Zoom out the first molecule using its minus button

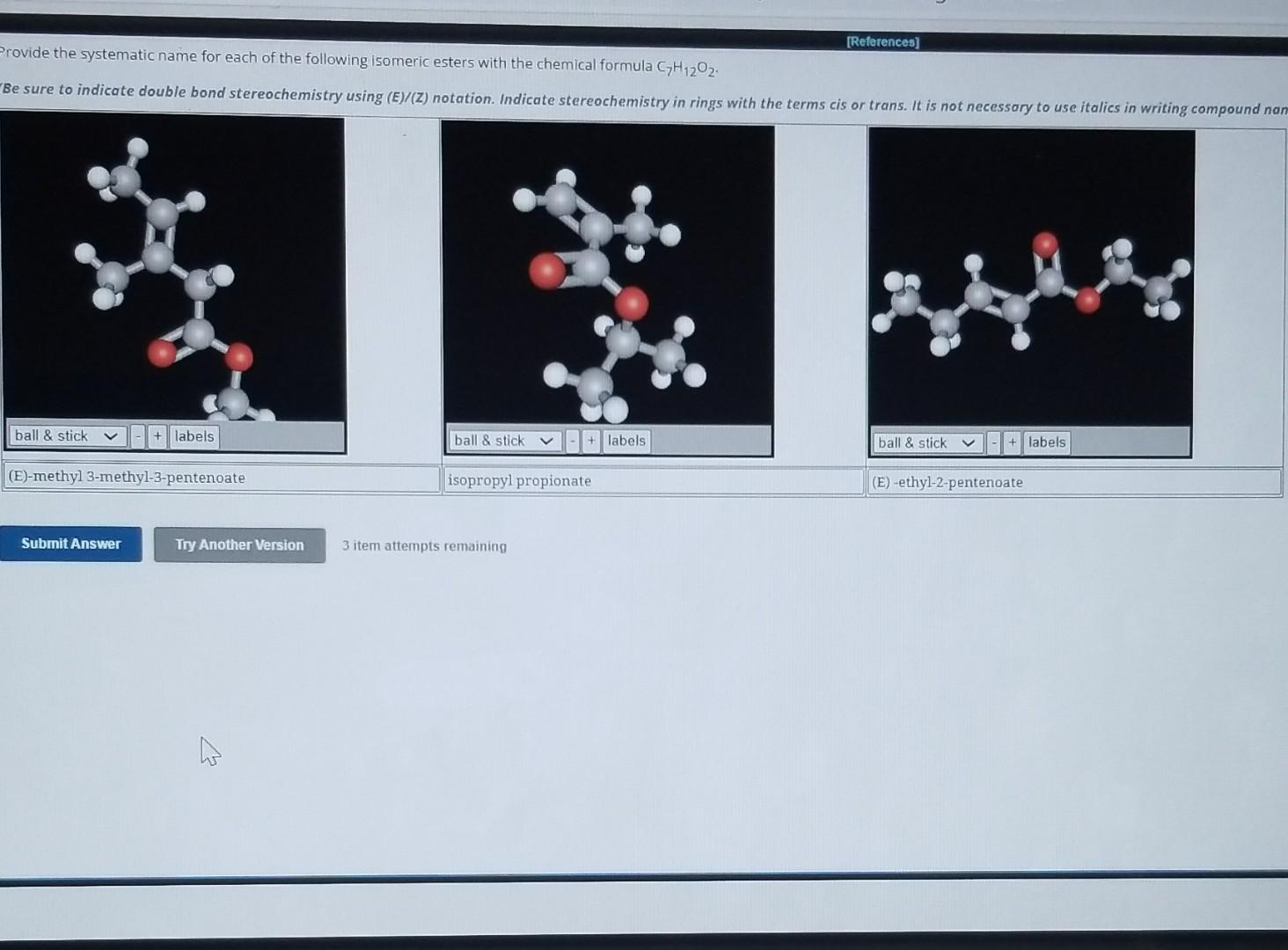(x=138, y=436)
